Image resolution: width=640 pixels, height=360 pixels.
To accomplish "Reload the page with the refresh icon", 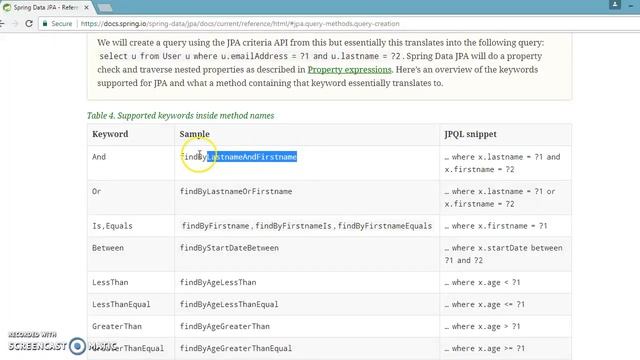I will point(29,24).
